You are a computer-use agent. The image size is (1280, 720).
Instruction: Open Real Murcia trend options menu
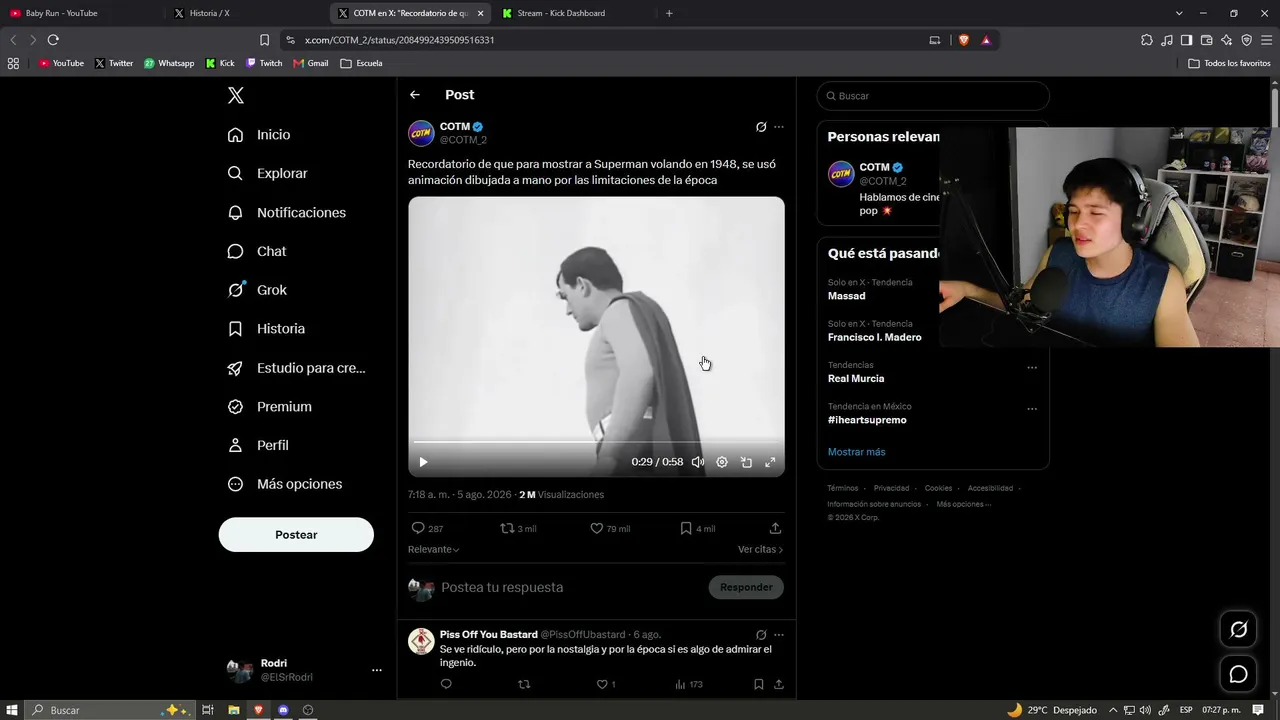tap(1032, 367)
